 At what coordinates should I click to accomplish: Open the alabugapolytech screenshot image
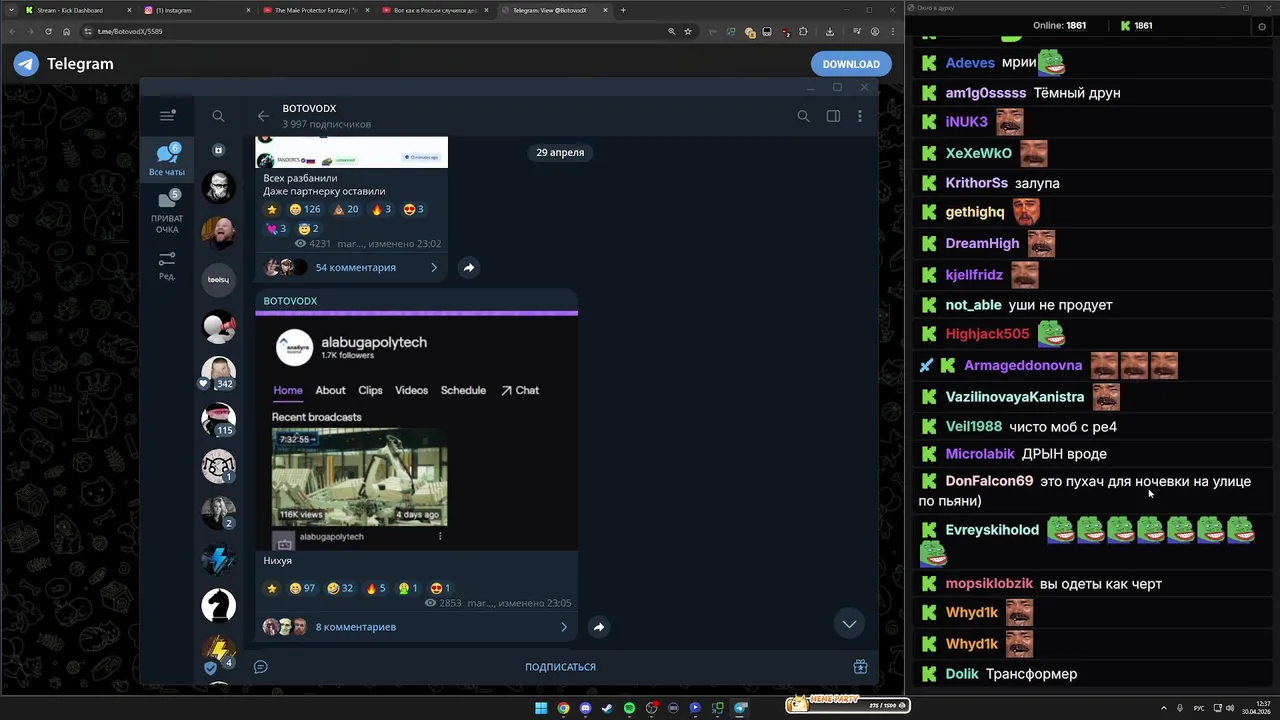tap(416, 432)
